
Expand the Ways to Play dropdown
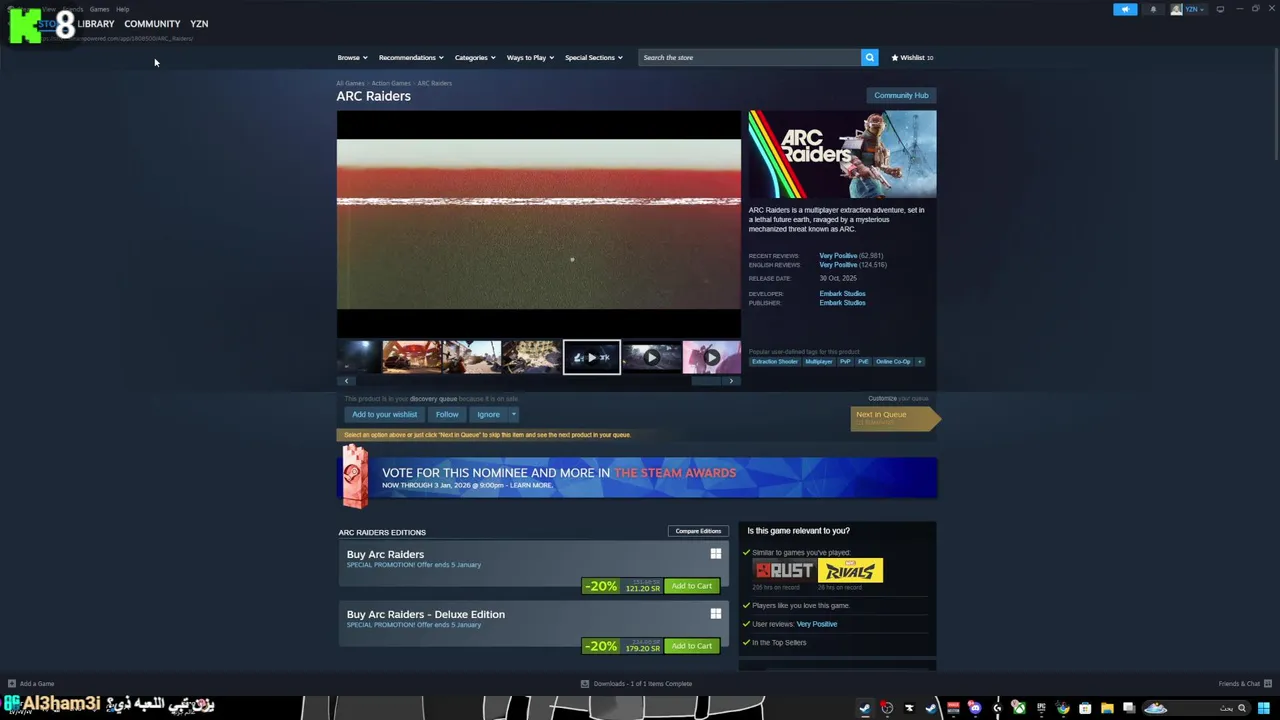pos(530,58)
